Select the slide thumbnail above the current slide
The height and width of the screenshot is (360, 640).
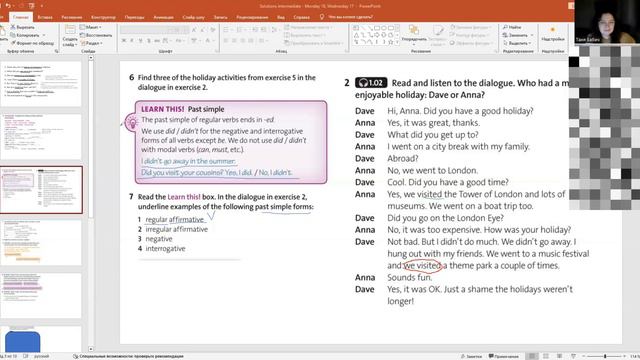(41, 137)
